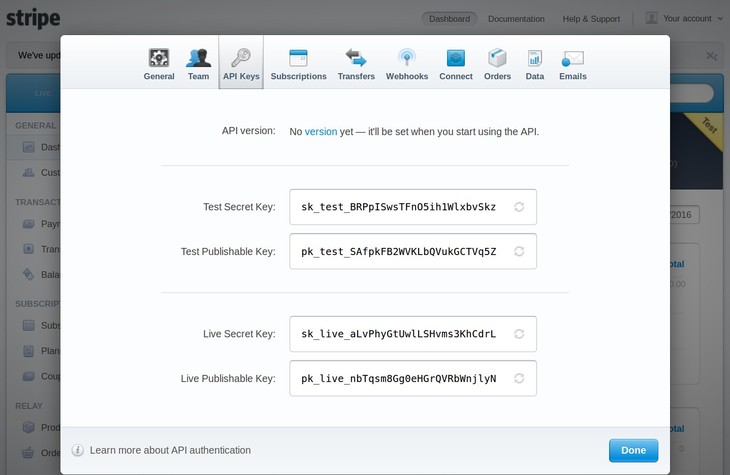Roll the Live Secret Key refresh icon
The width and height of the screenshot is (730, 475).
519,334
